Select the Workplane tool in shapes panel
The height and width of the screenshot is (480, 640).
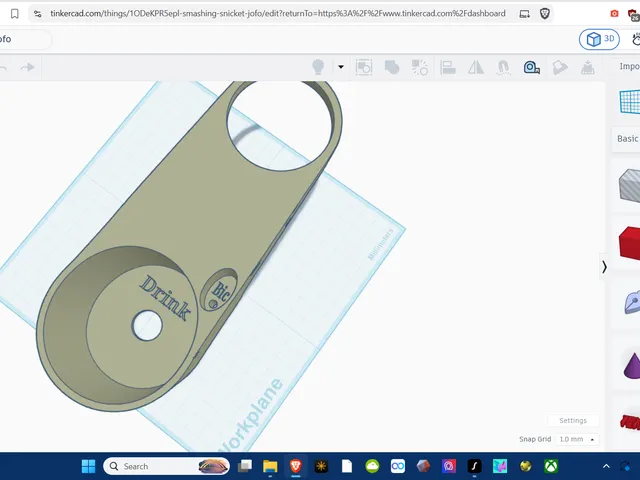[x=630, y=101]
